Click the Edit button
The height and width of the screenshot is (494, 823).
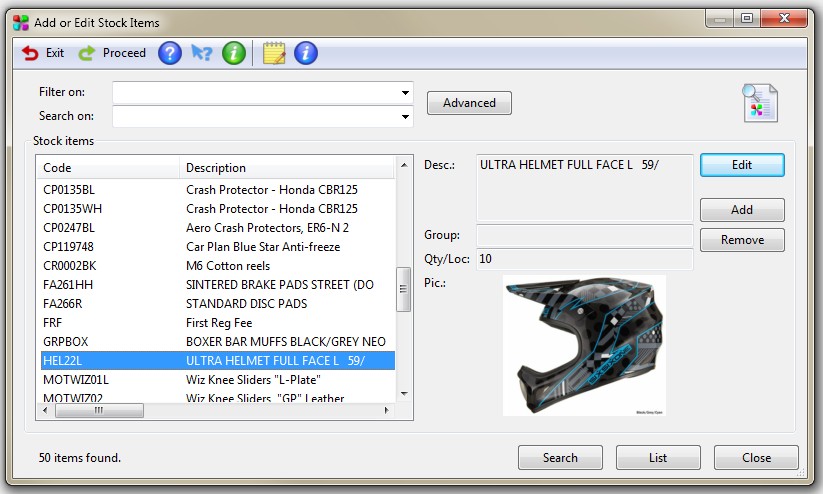tap(742, 165)
